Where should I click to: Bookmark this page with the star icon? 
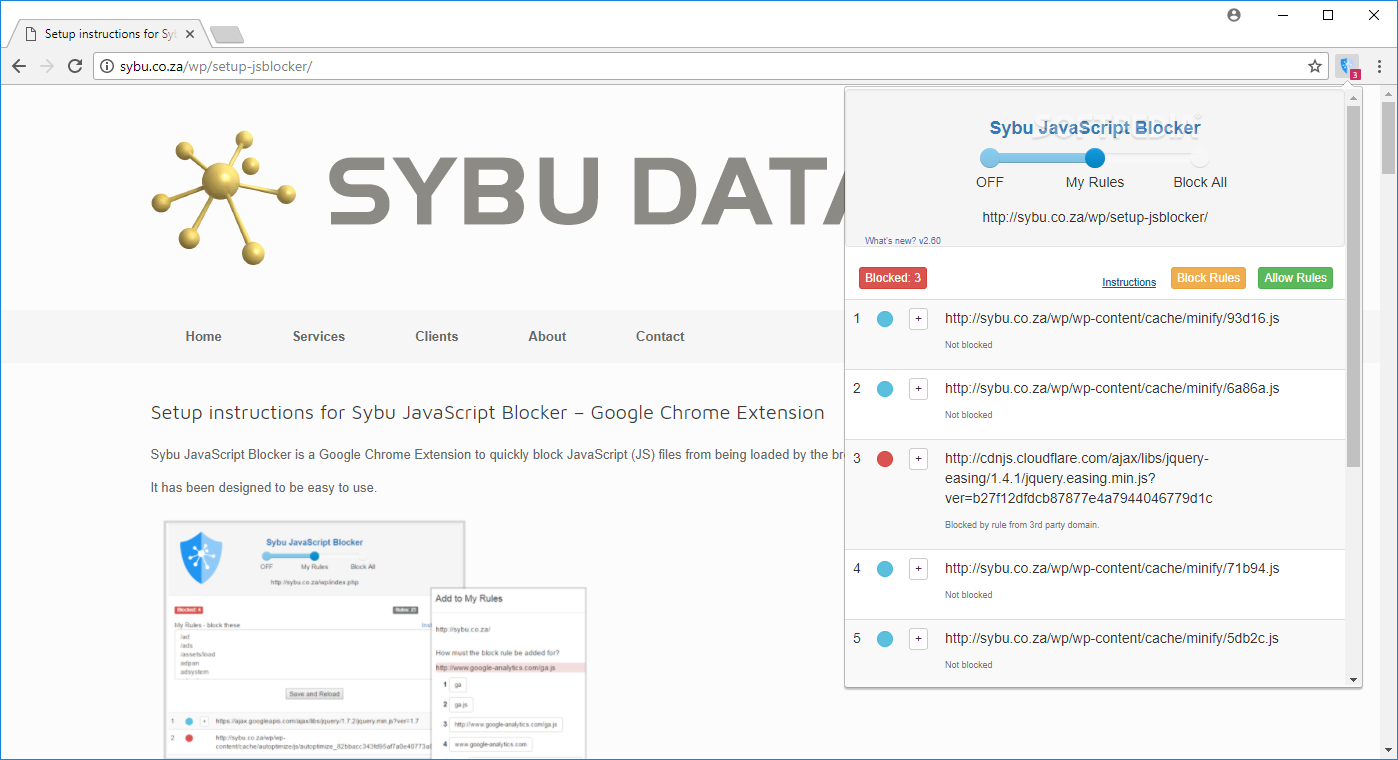click(x=1315, y=66)
